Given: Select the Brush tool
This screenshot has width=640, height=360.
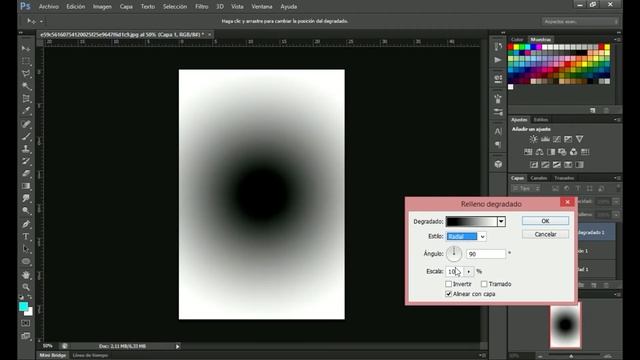Looking at the screenshot, I should [26, 136].
